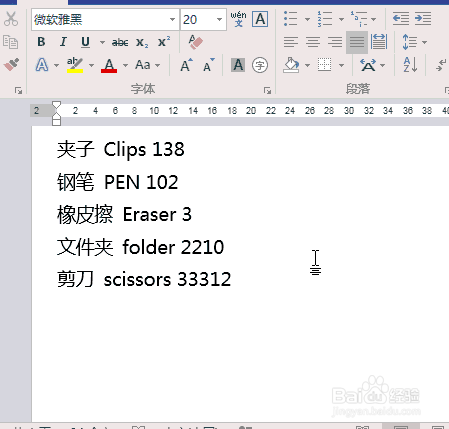
Task: Decrease font size with shrink A
Action: point(209,65)
